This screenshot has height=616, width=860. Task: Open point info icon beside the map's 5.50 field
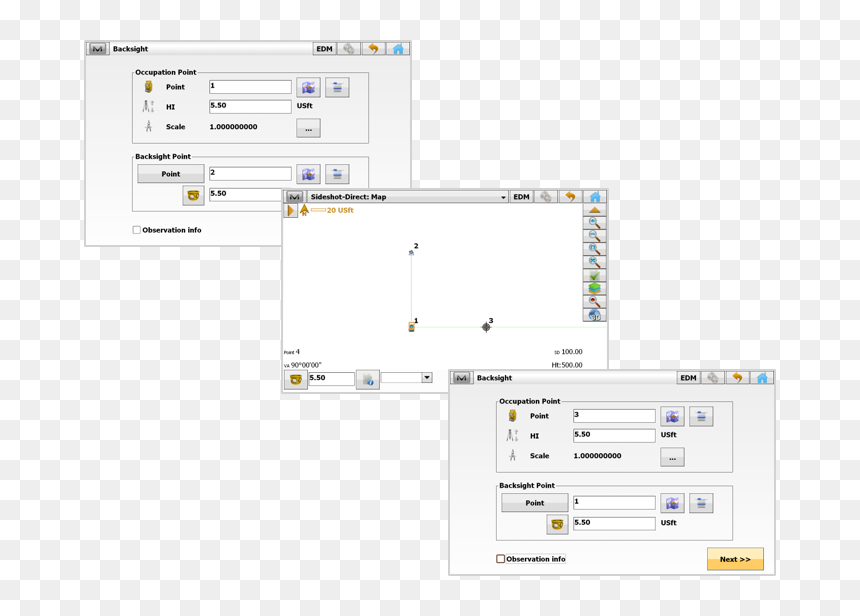coord(368,379)
